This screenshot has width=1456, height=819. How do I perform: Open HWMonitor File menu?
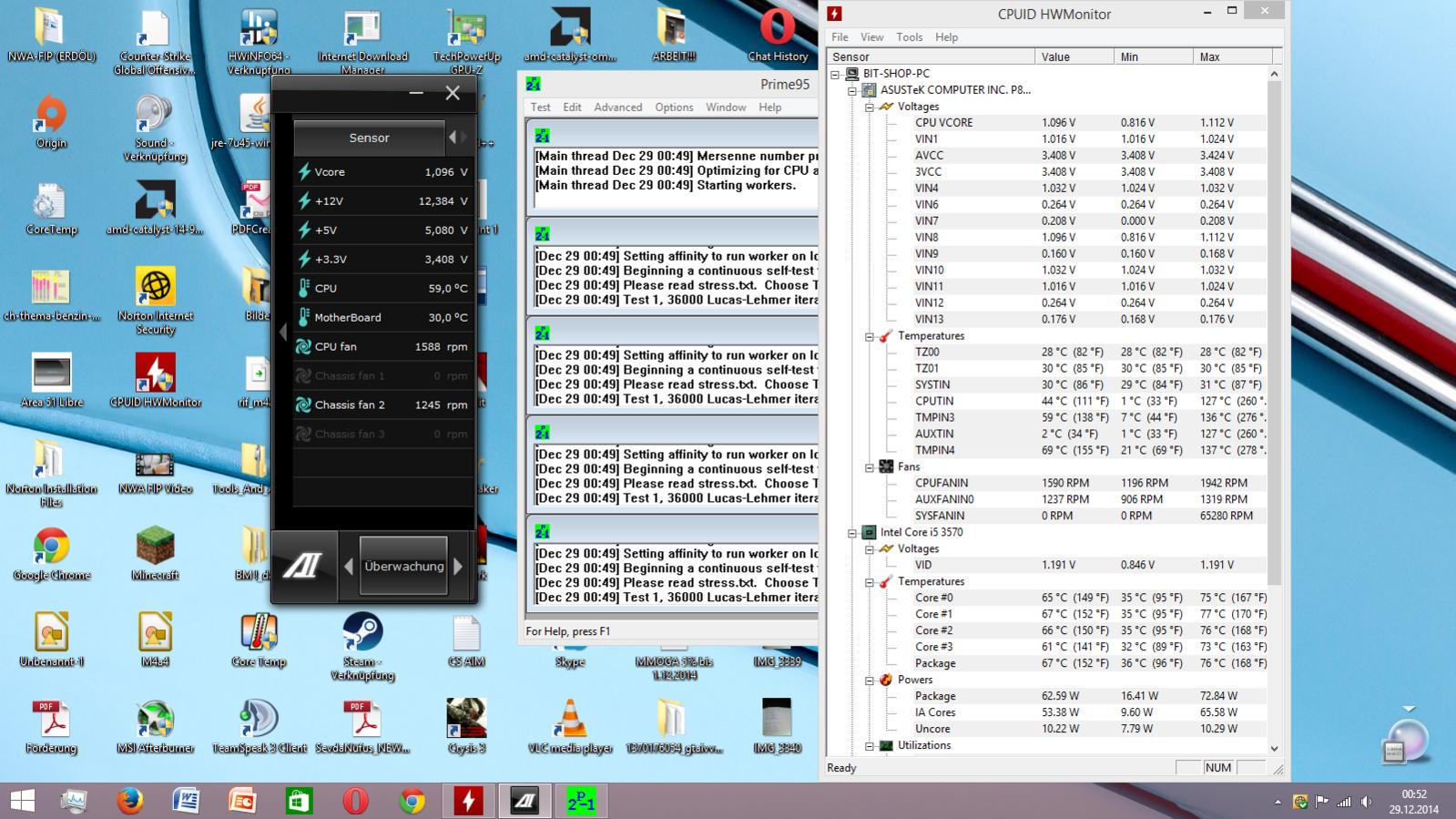840,37
